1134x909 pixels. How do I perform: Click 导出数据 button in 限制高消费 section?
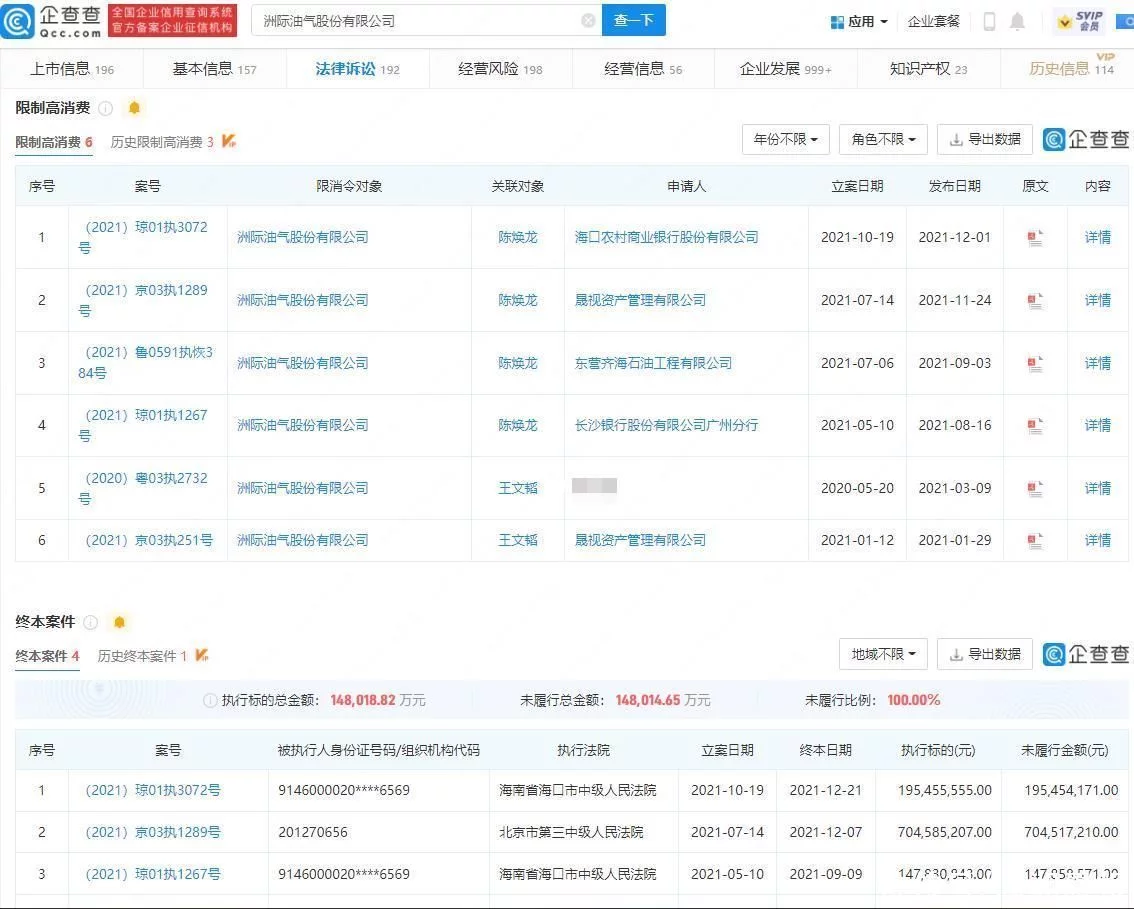984,139
